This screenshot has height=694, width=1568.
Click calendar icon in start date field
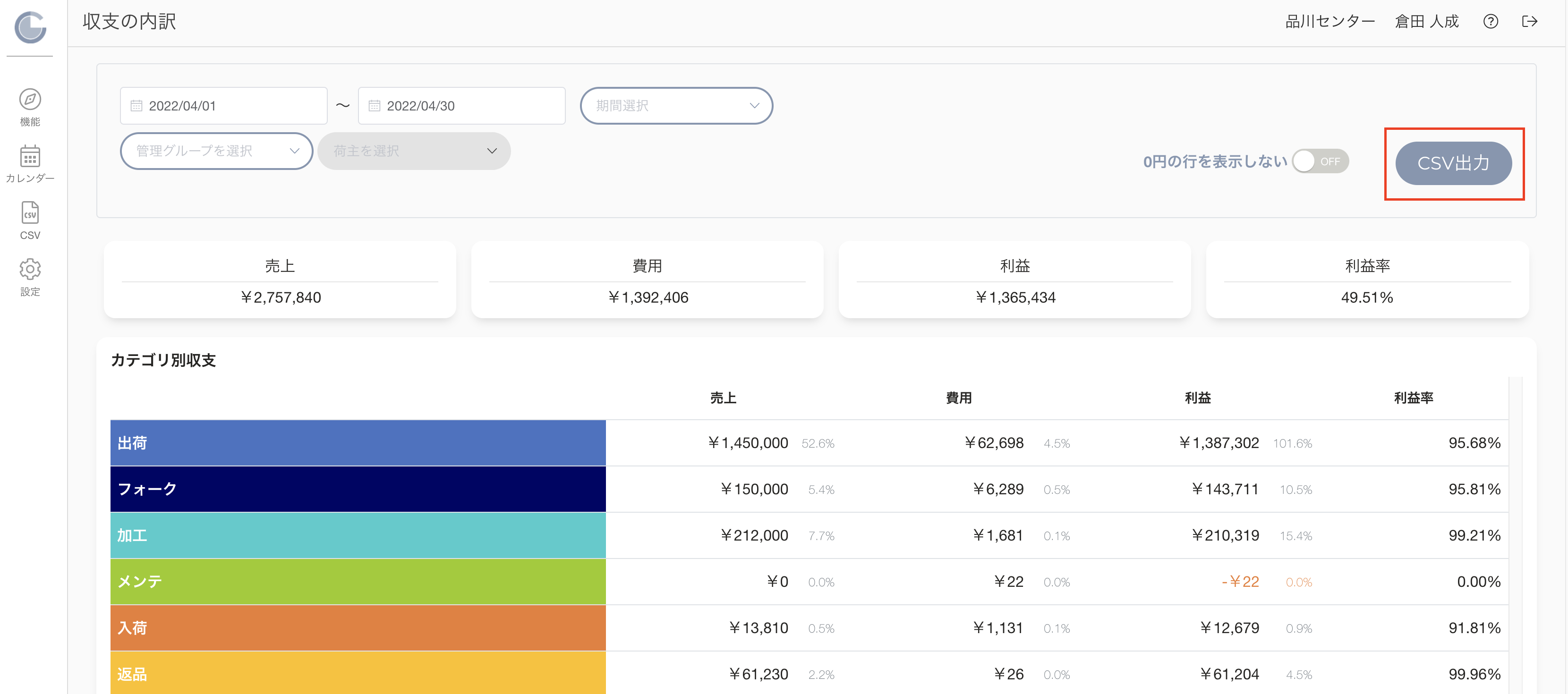tap(136, 106)
